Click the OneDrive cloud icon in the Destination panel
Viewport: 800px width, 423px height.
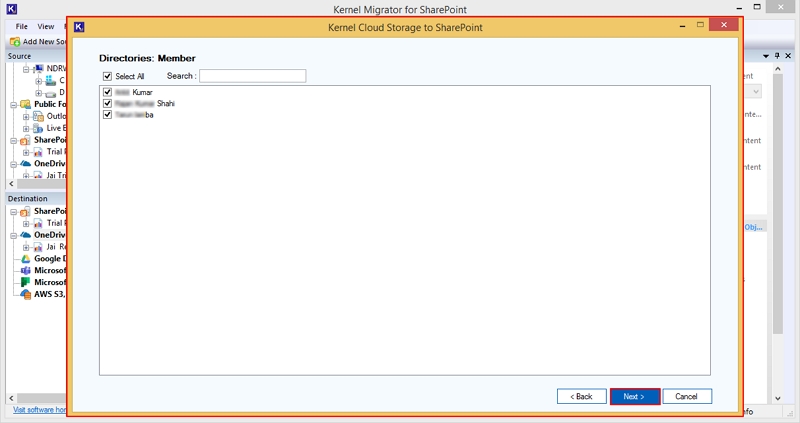tap(26, 235)
